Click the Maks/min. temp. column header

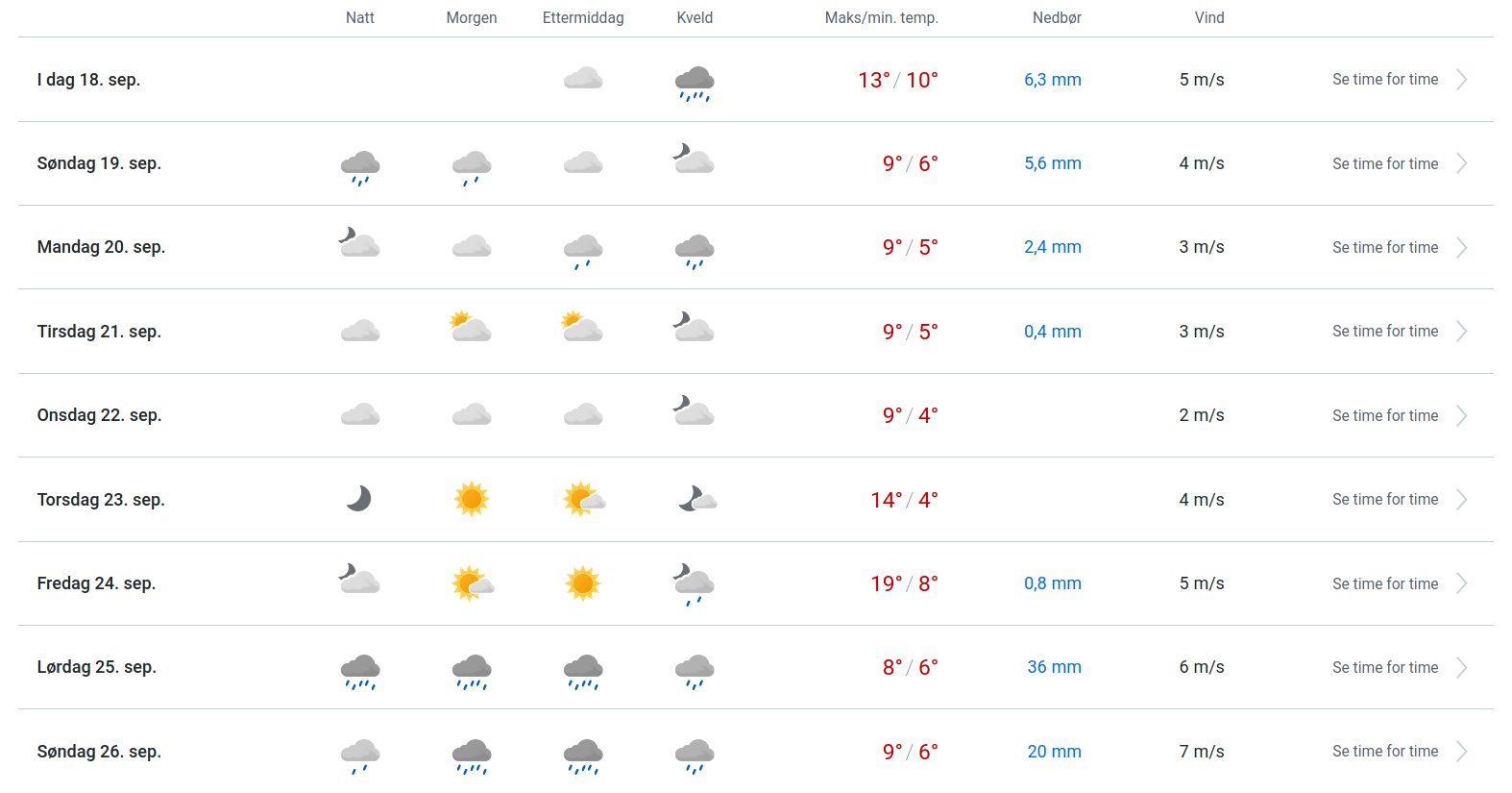point(881,17)
